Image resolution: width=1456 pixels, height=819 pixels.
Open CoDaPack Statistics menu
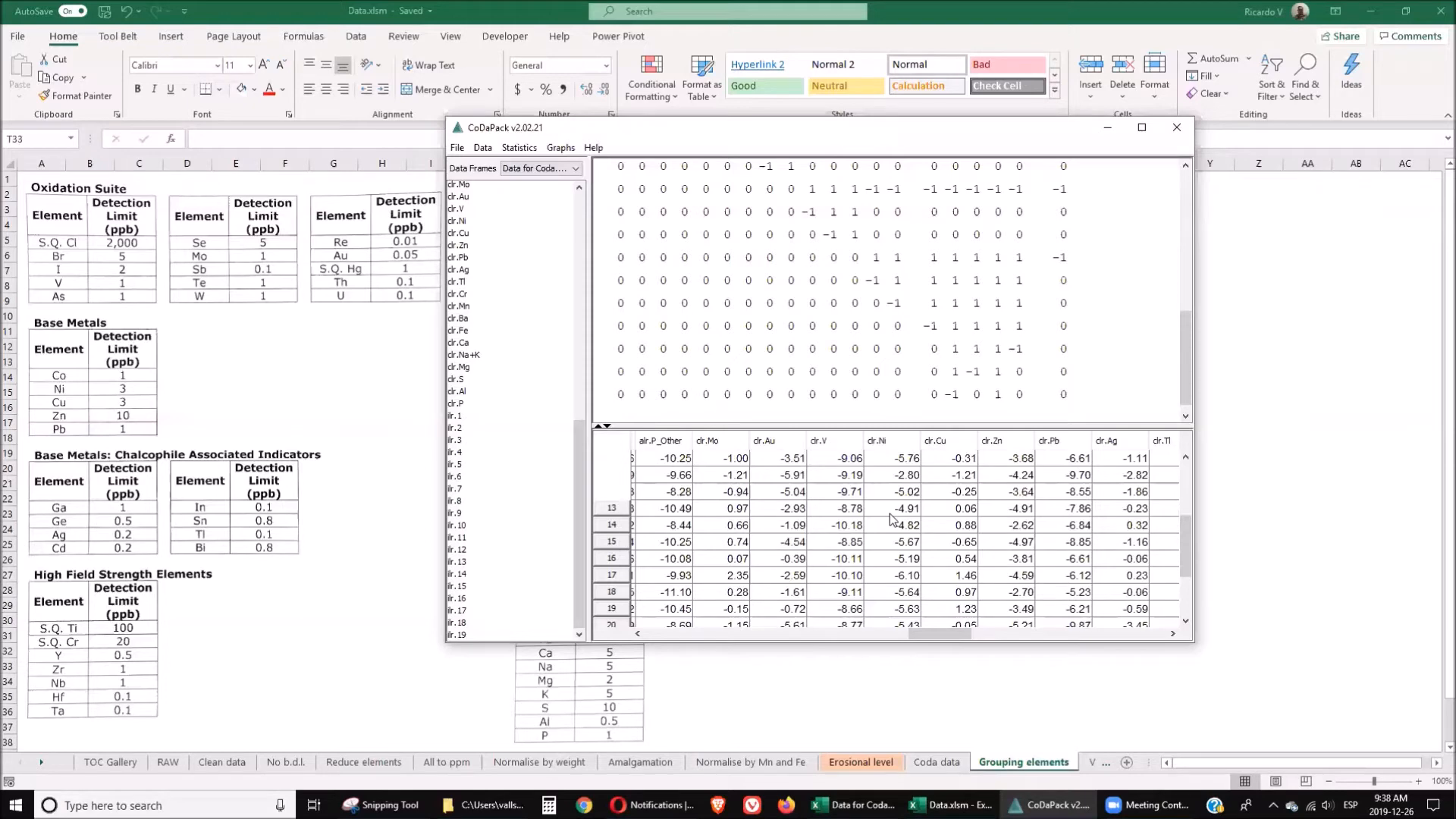pyautogui.click(x=519, y=148)
